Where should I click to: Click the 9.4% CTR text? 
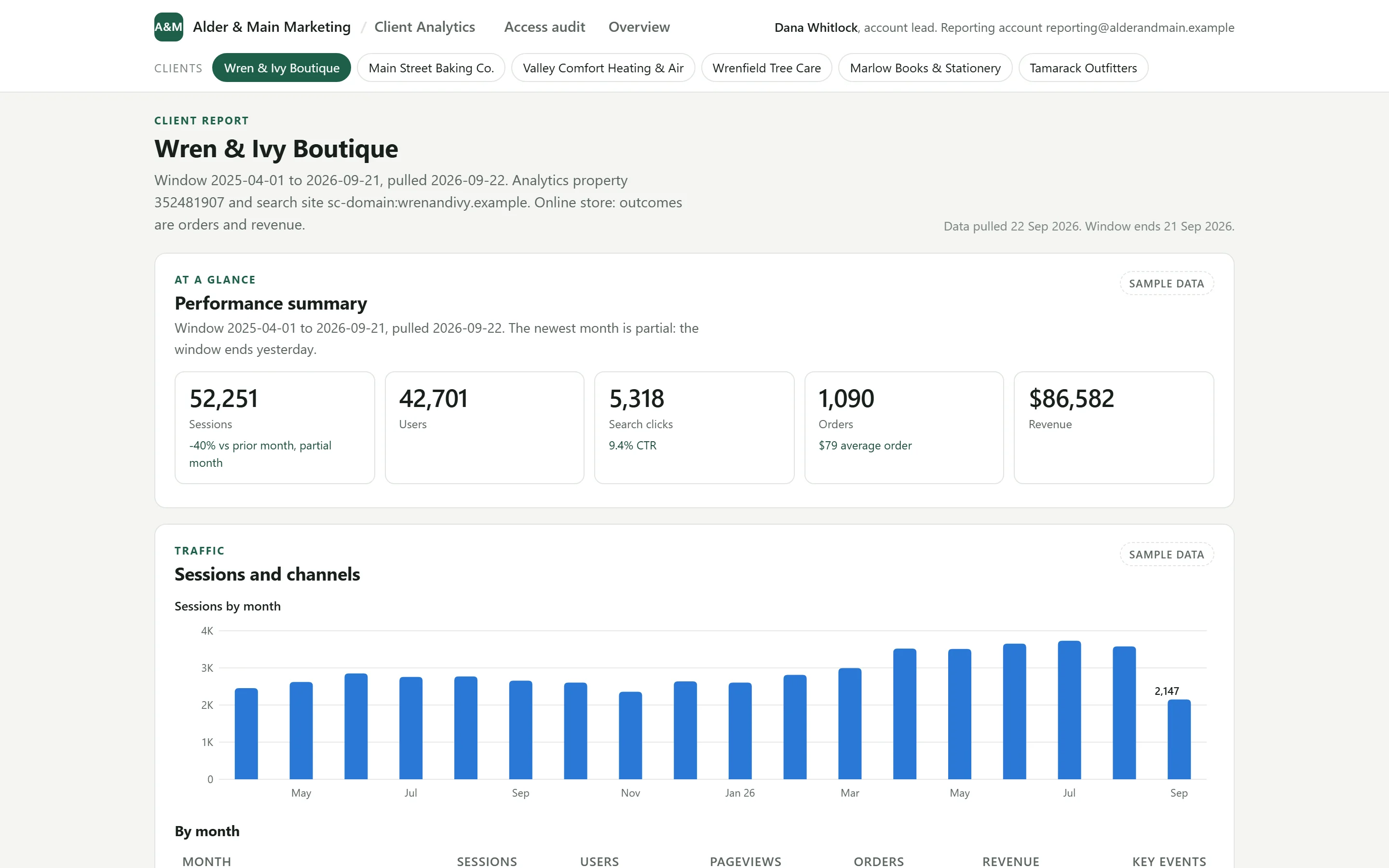tap(632, 445)
